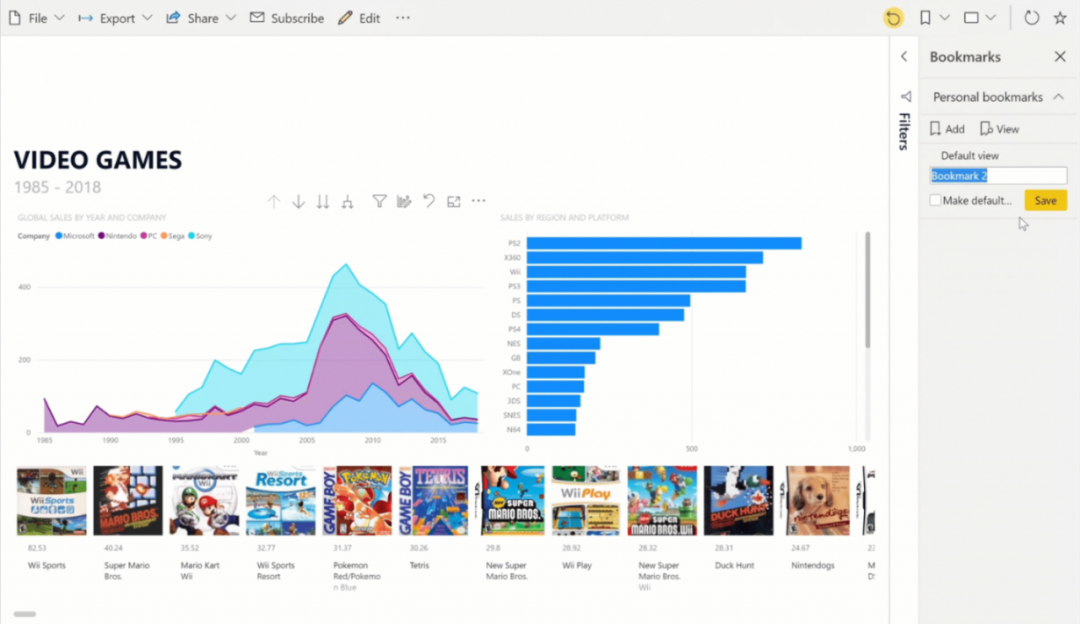Expand the View layout dropdown arrow

tap(990, 18)
